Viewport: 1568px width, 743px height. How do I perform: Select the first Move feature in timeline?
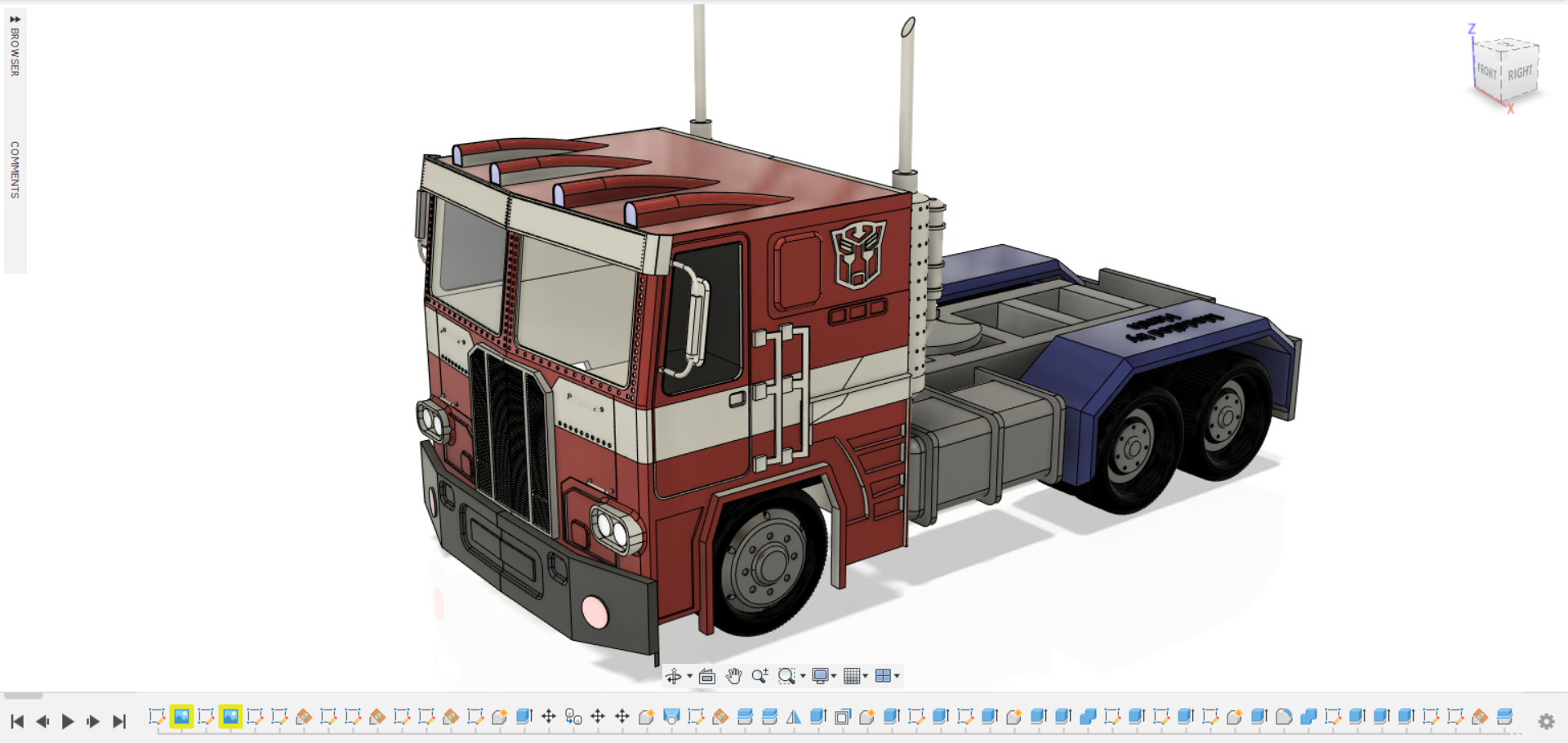[549, 717]
